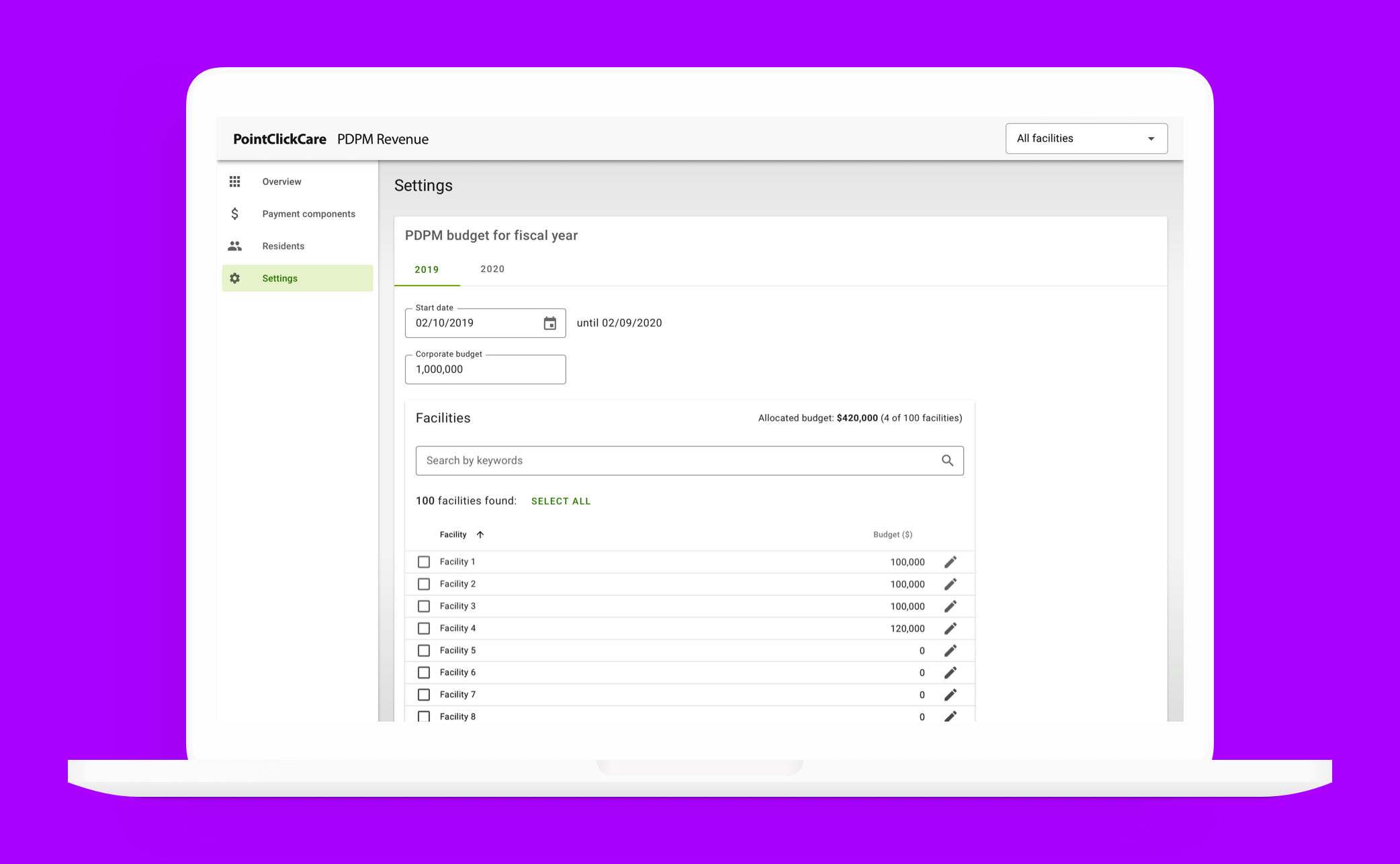This screenshot has width=1400, height=864.
Task: Edit Facility 3 budget with pencil icon
Action: click(950, 606)
